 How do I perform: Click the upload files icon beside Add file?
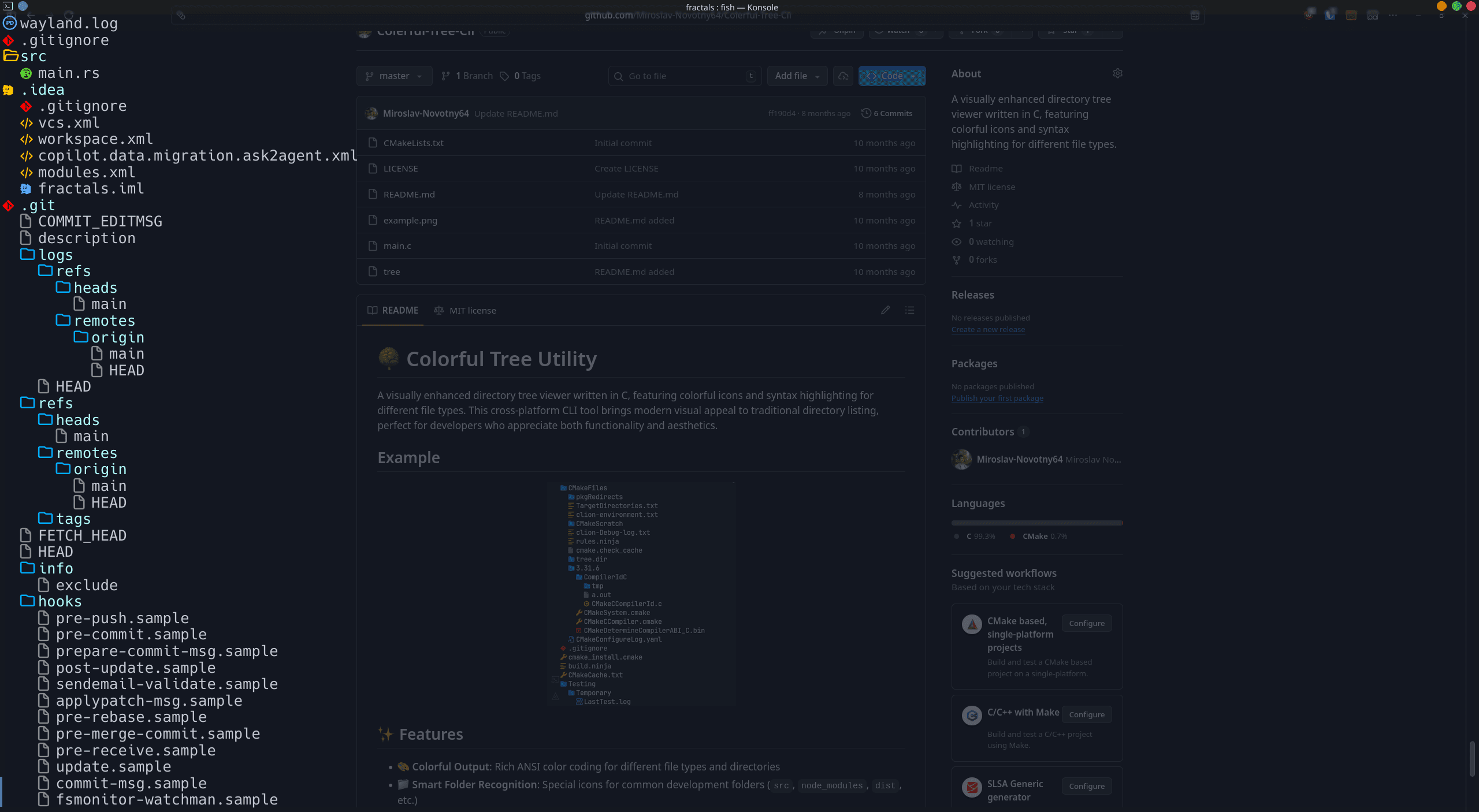click(842, 76)
